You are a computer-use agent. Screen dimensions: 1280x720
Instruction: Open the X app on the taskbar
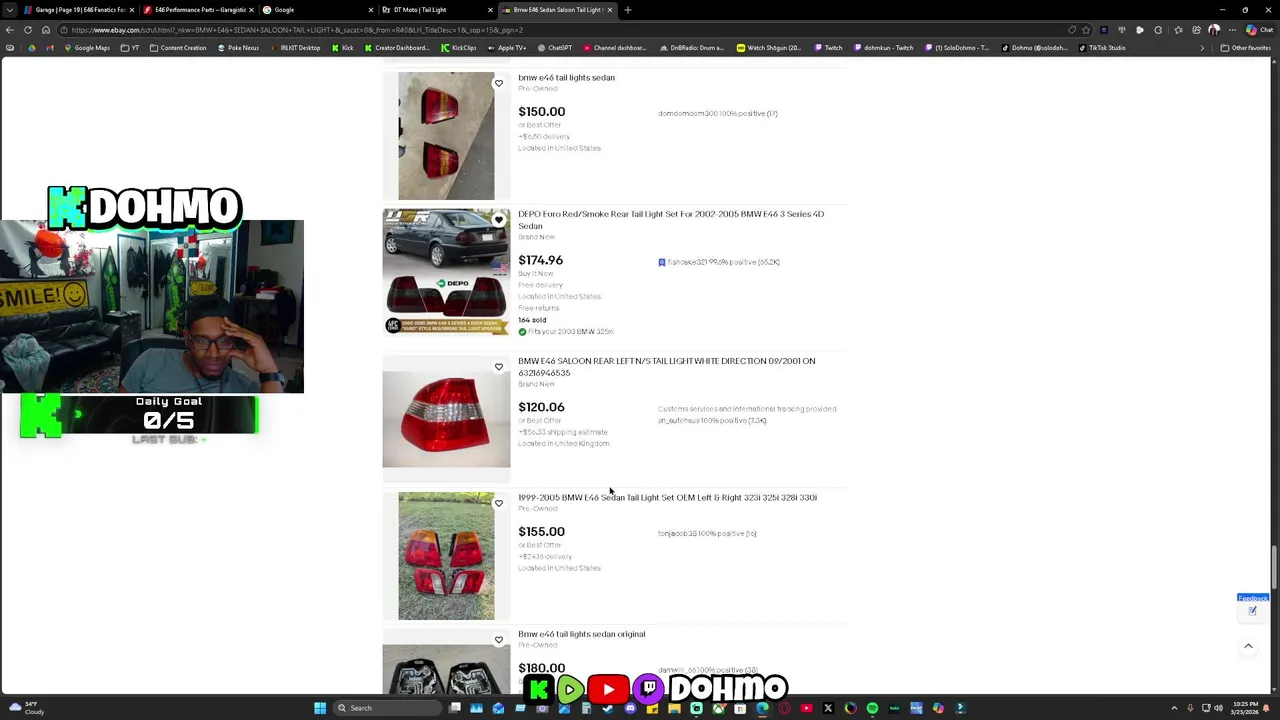[828, 708]
